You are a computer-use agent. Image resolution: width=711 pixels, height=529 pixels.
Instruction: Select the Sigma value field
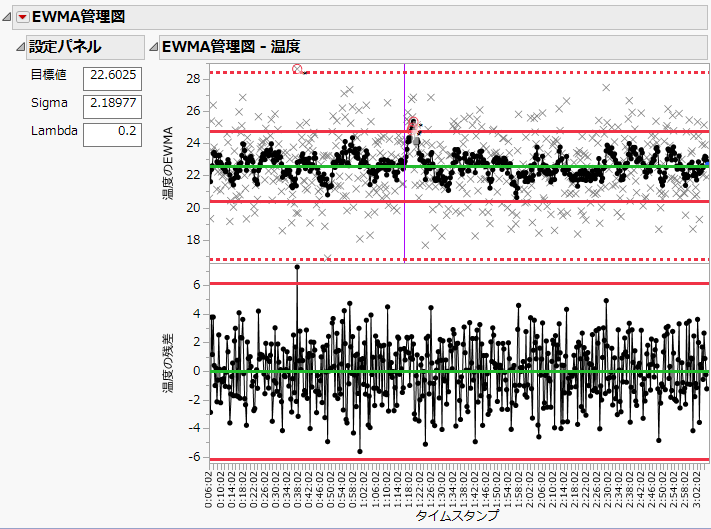(112, 107)
